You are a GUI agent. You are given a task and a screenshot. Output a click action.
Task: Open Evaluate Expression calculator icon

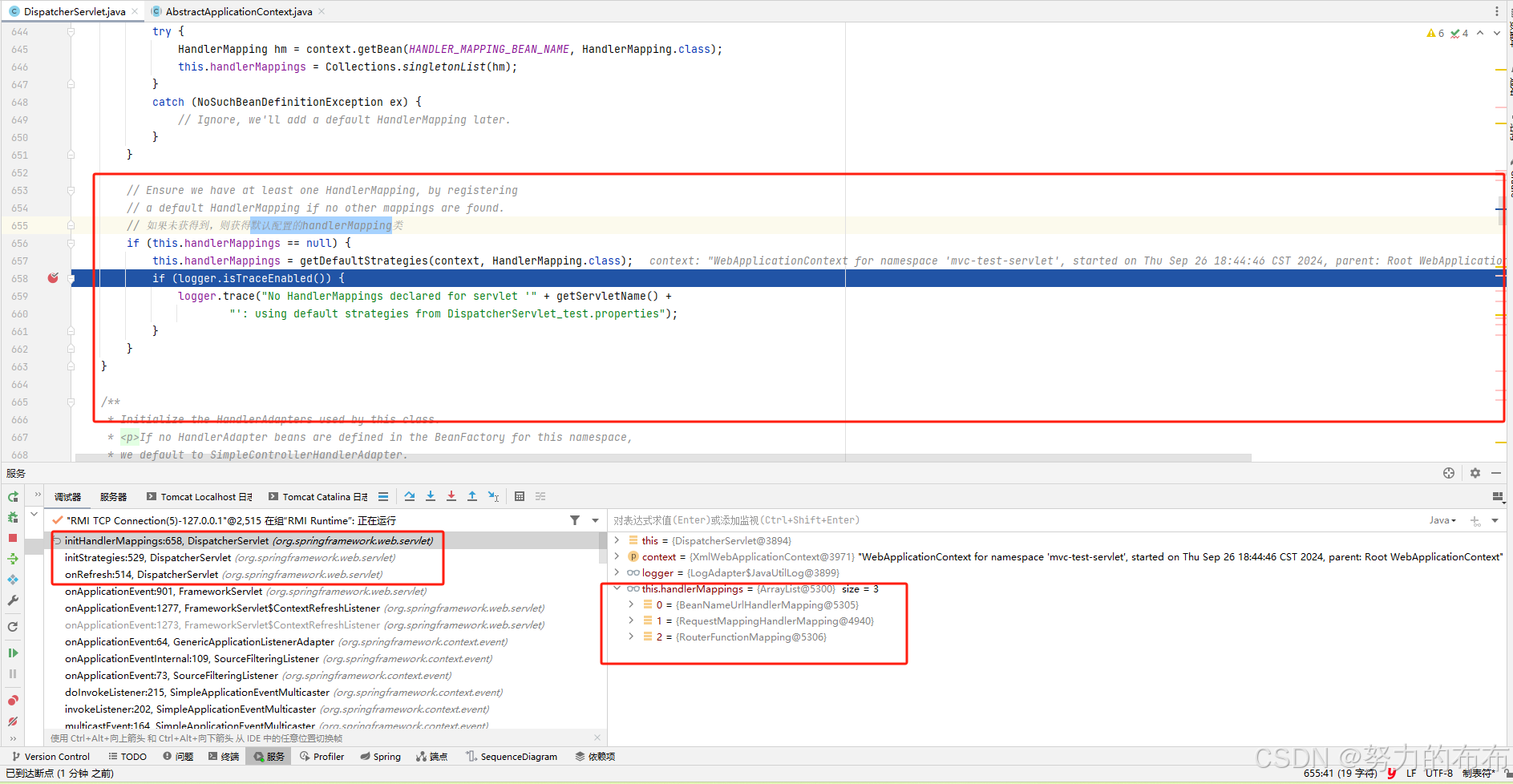click(x=520, y=497)
